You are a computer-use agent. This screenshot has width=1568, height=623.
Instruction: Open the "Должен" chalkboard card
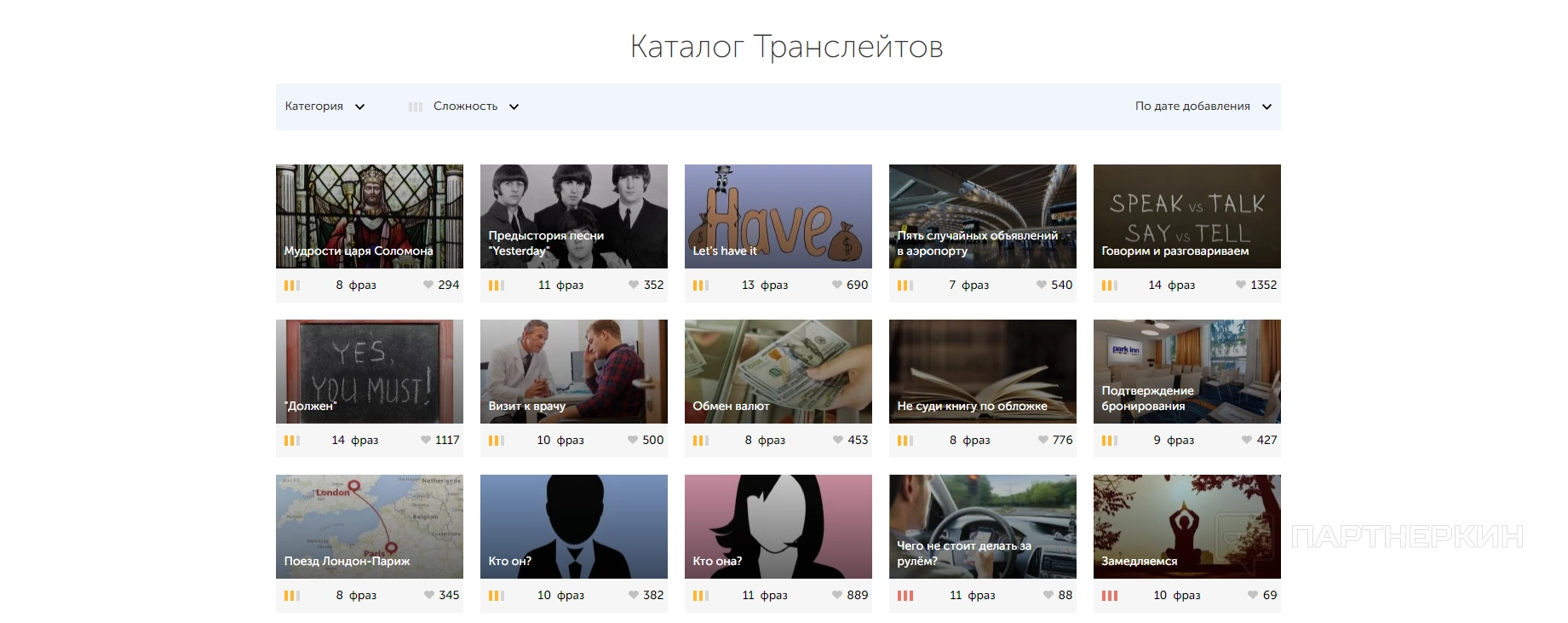click(369, 371)
